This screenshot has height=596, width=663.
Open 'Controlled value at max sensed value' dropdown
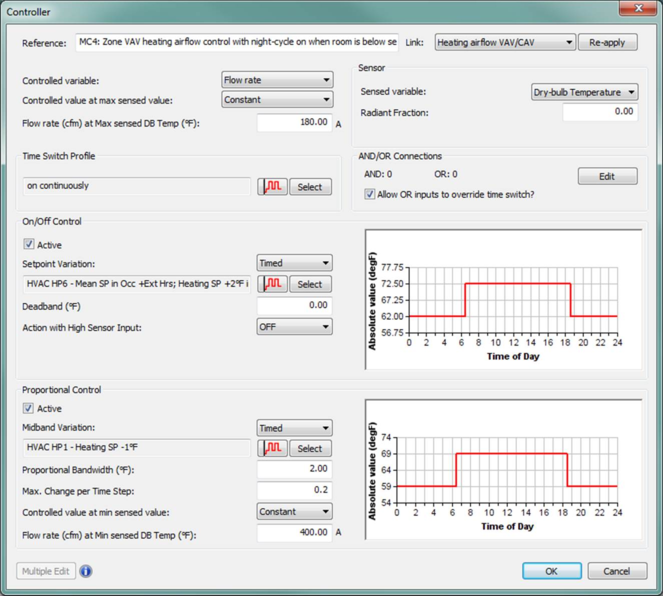click(277, 100)
